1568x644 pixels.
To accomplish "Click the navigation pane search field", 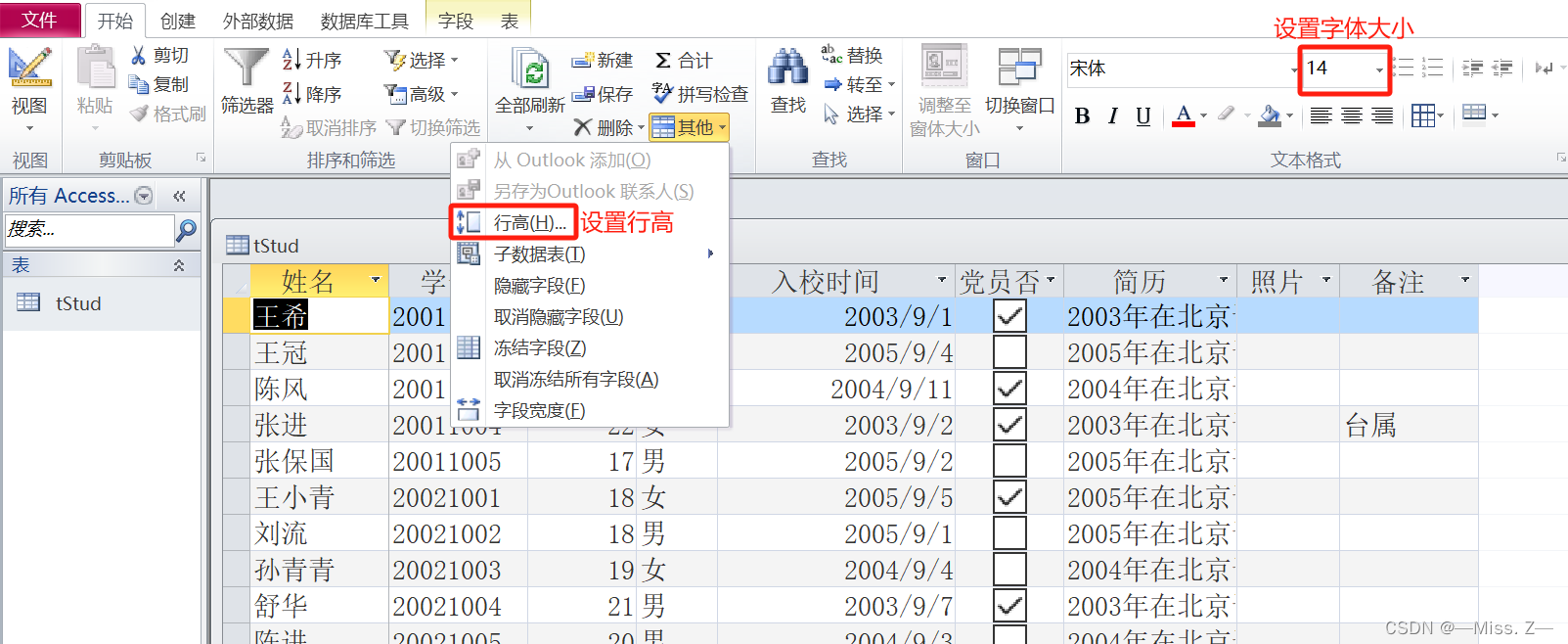I will [89, 230].
